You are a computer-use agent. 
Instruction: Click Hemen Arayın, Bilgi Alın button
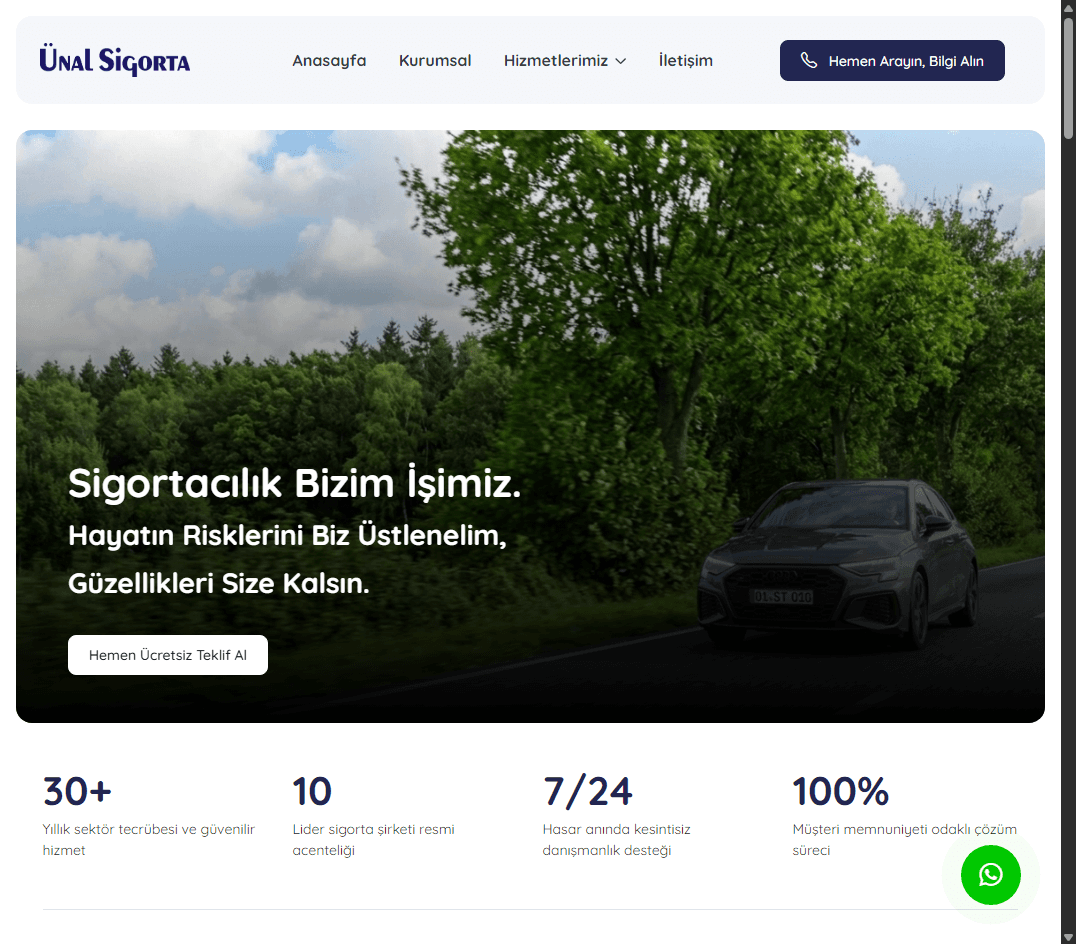(x=892, y=60)
